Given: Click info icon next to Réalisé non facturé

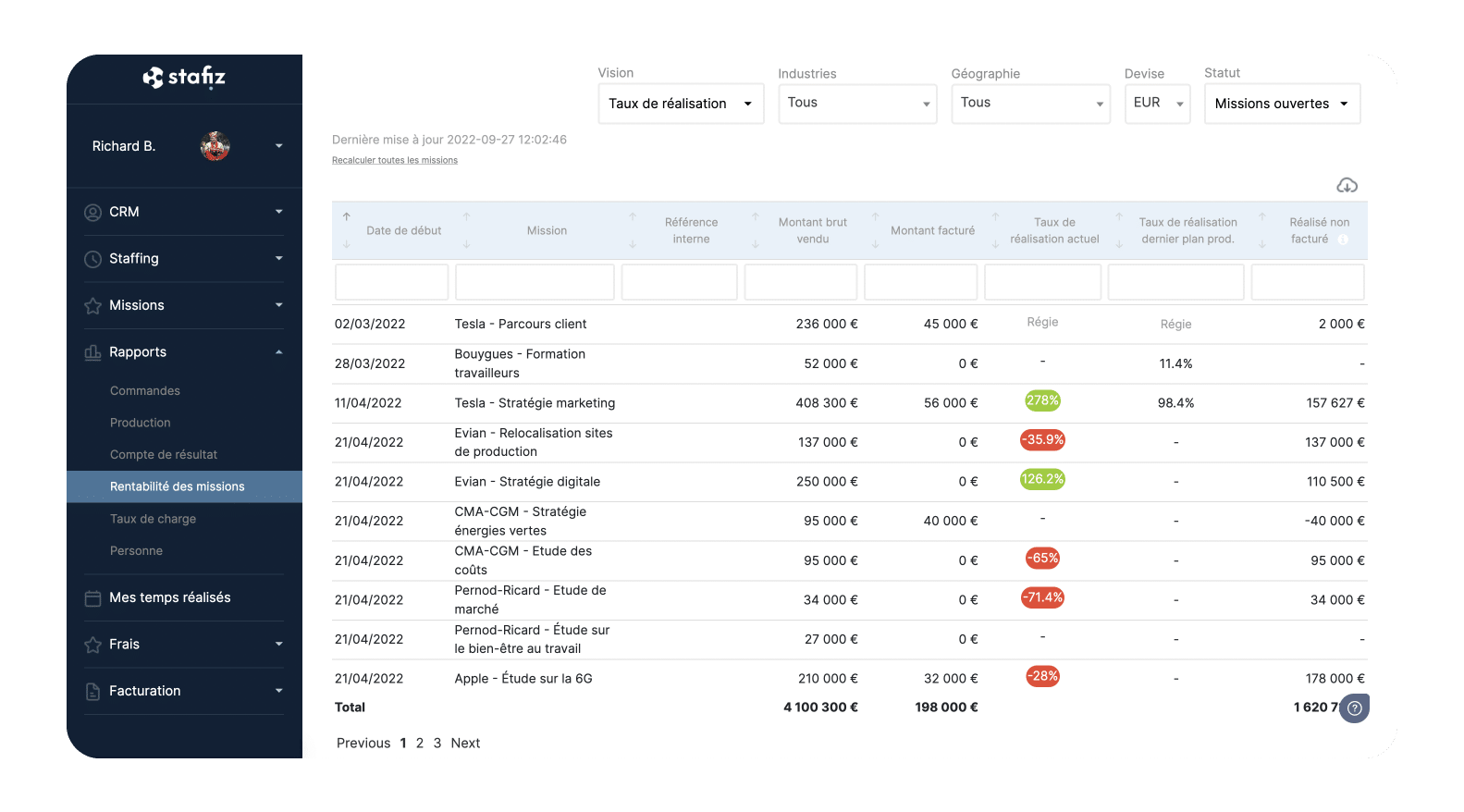Looking at the screenshot, I should coord(1343,240).
